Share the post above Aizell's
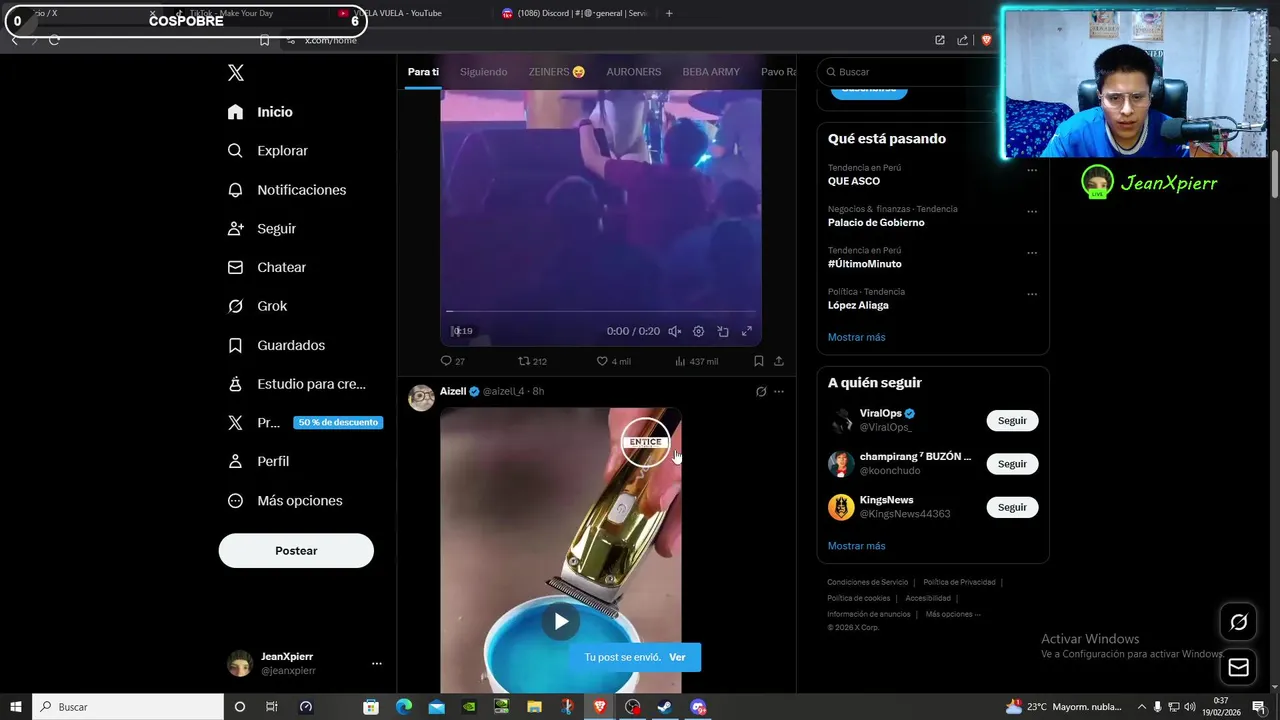 pyautogui.click(x=779, y=361)
